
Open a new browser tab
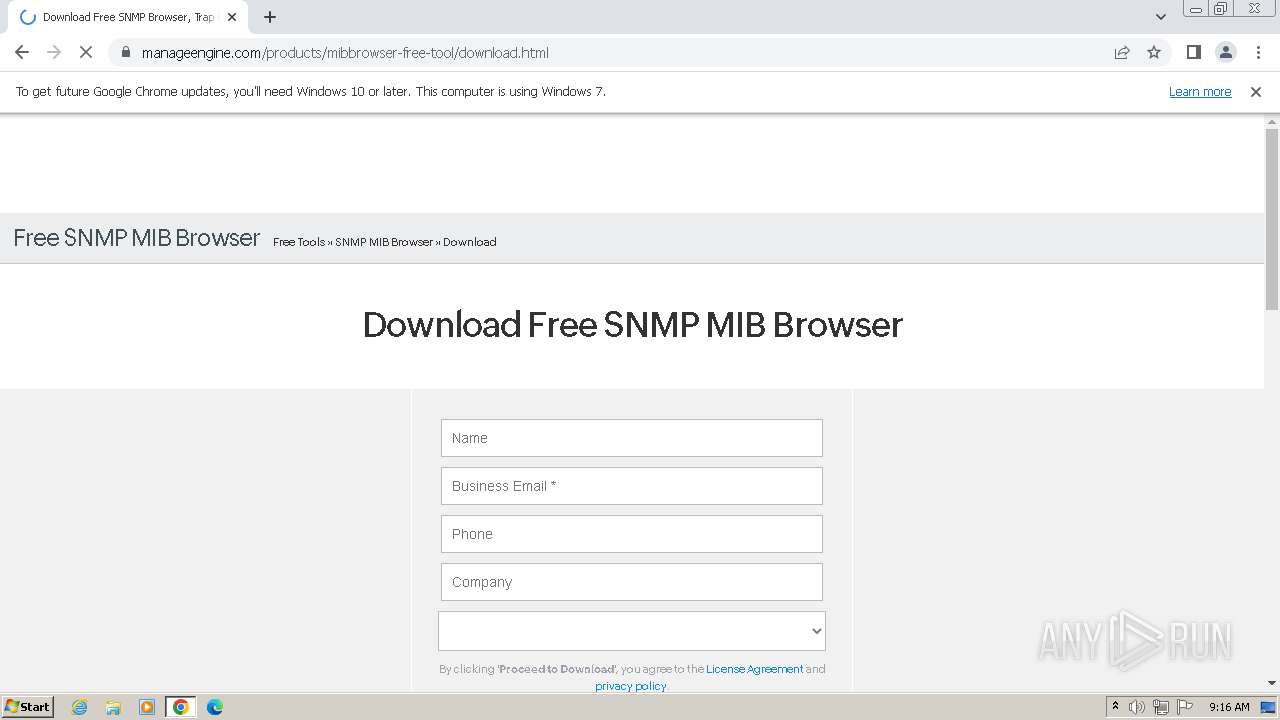coord(270,17)
